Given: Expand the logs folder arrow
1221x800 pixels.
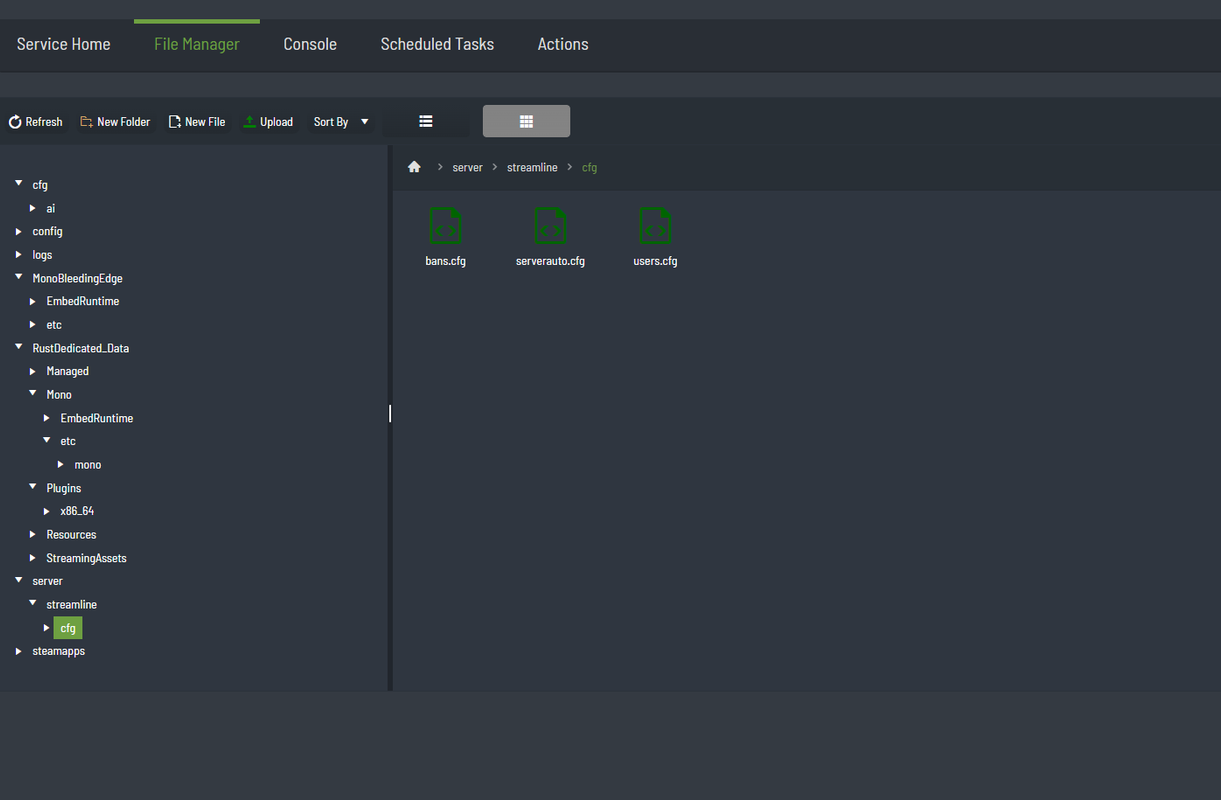Looking at the screenshot, I should 19,254.
